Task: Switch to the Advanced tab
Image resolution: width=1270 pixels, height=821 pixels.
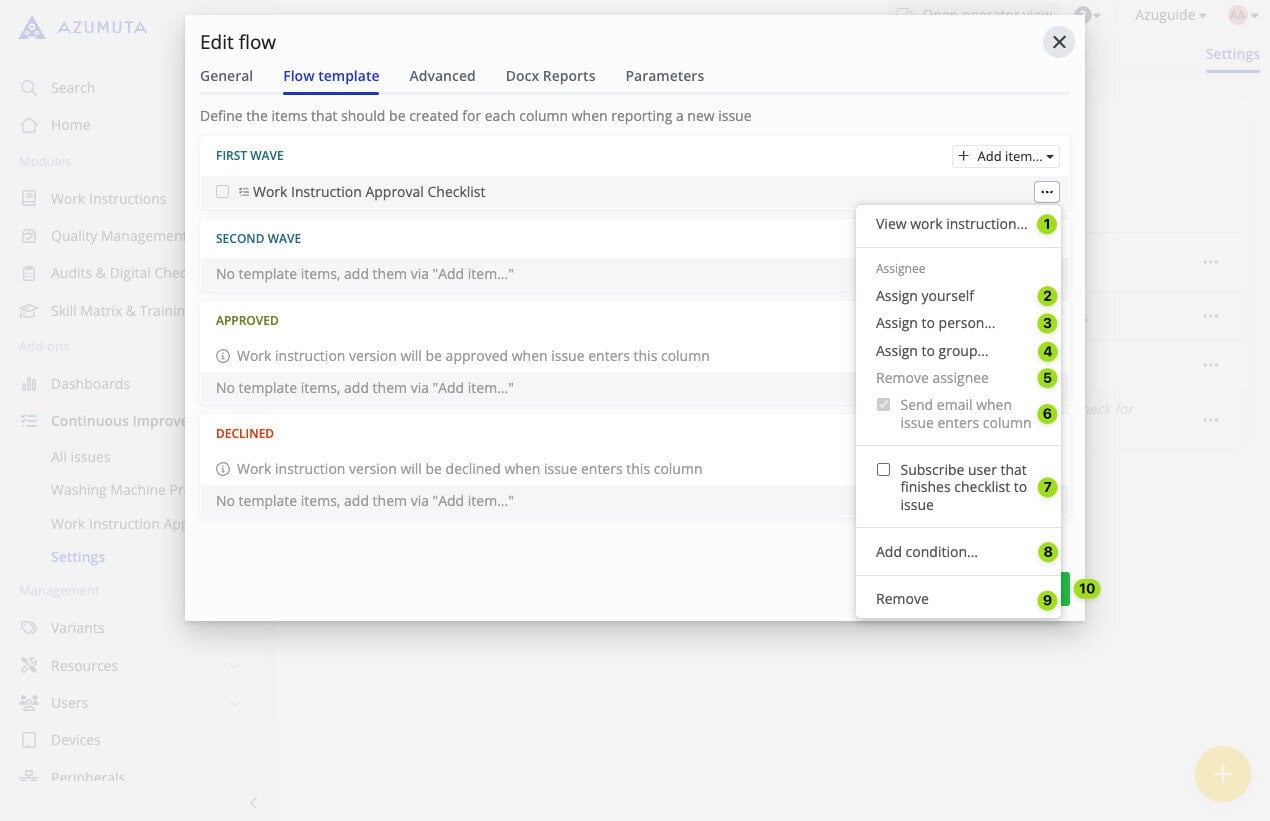Action: pos(442,76)
